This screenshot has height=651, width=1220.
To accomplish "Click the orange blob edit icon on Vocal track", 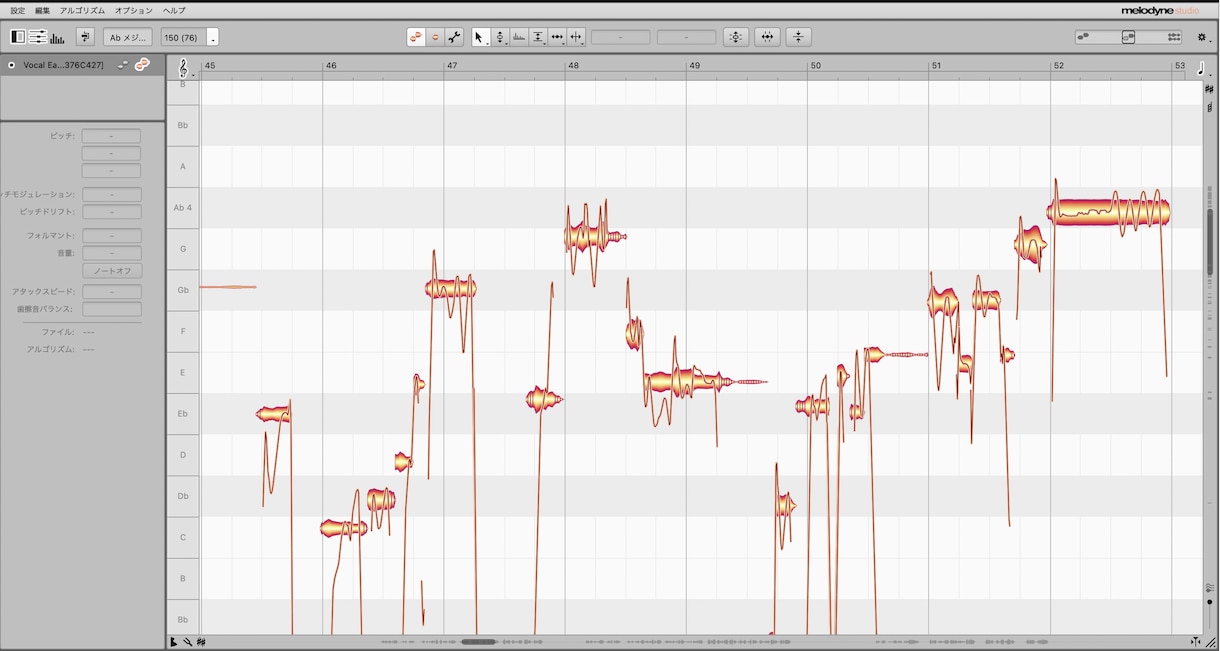I will click(142, 65).
